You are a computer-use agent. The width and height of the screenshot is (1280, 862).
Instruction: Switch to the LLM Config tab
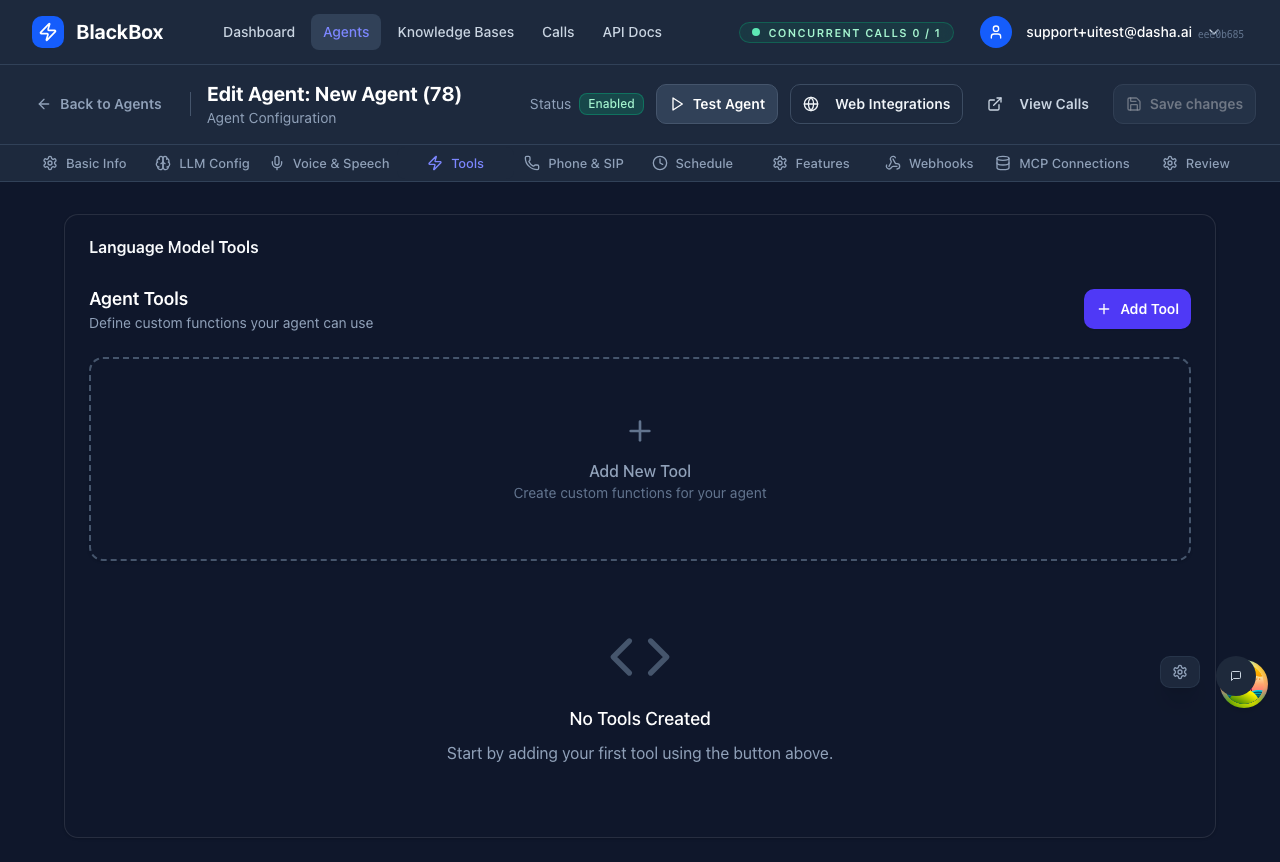[203, 163]
